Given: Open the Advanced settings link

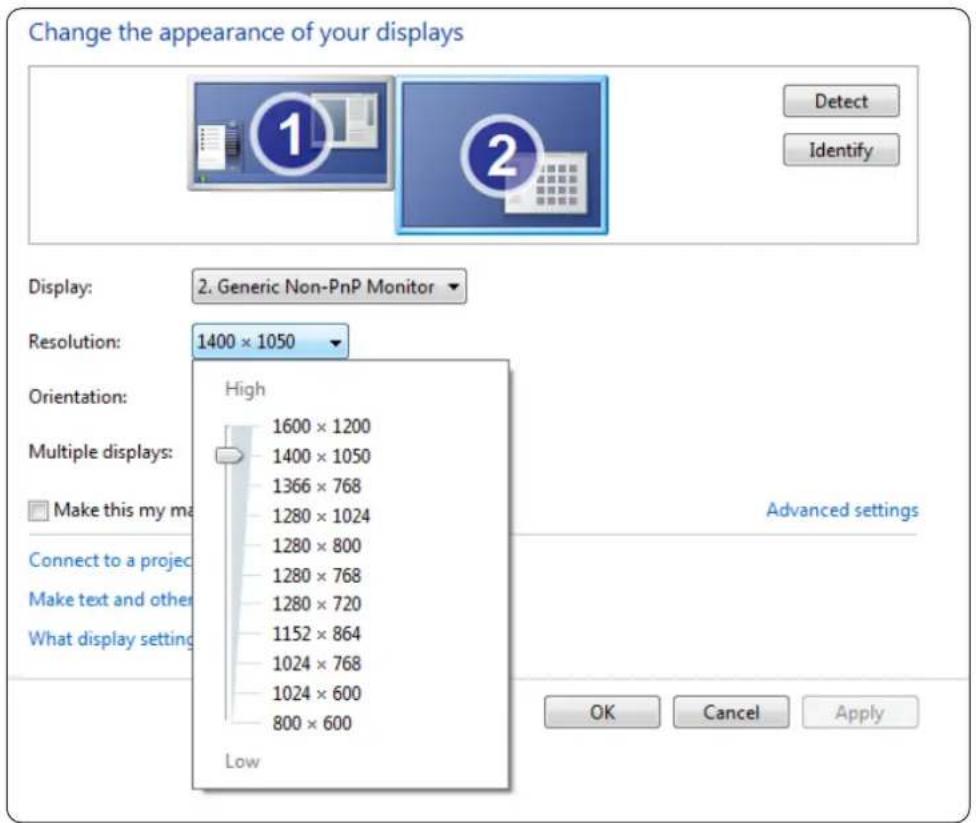Looking at the screenshot, I should click(x=842, y=510).
